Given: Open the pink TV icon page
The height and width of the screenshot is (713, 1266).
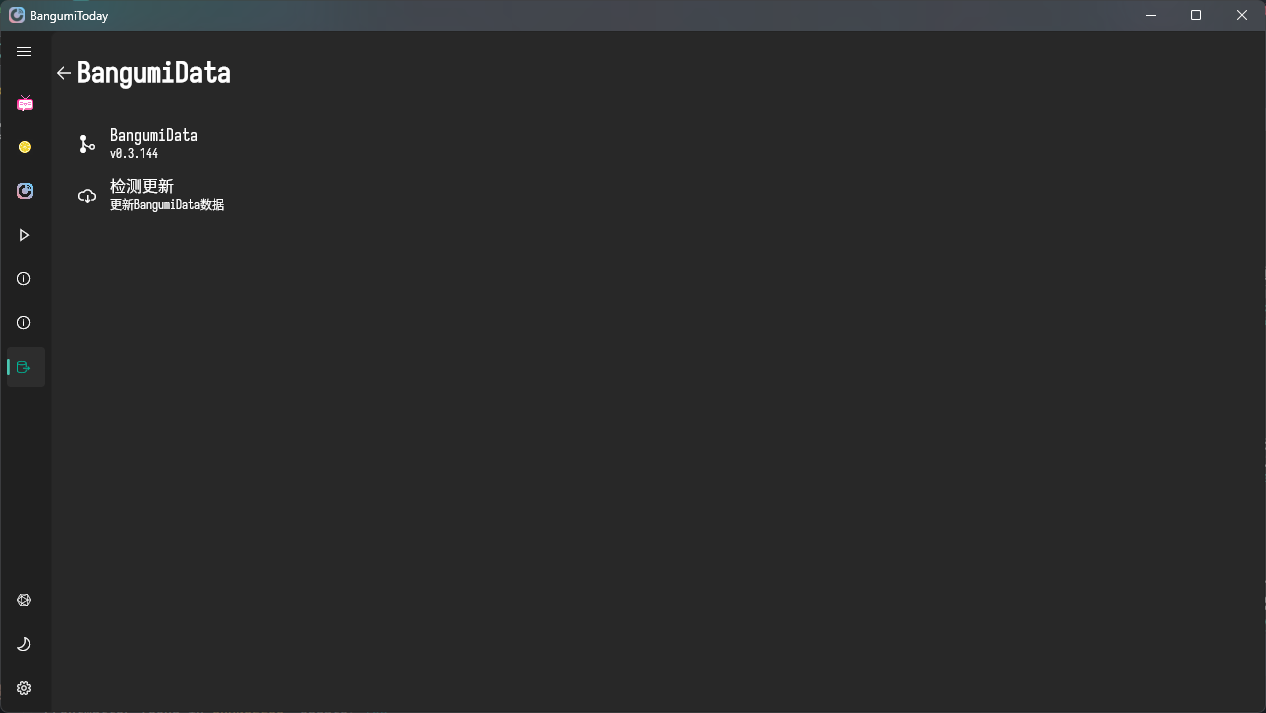Looking at the screenshot, I should point(25,103).
